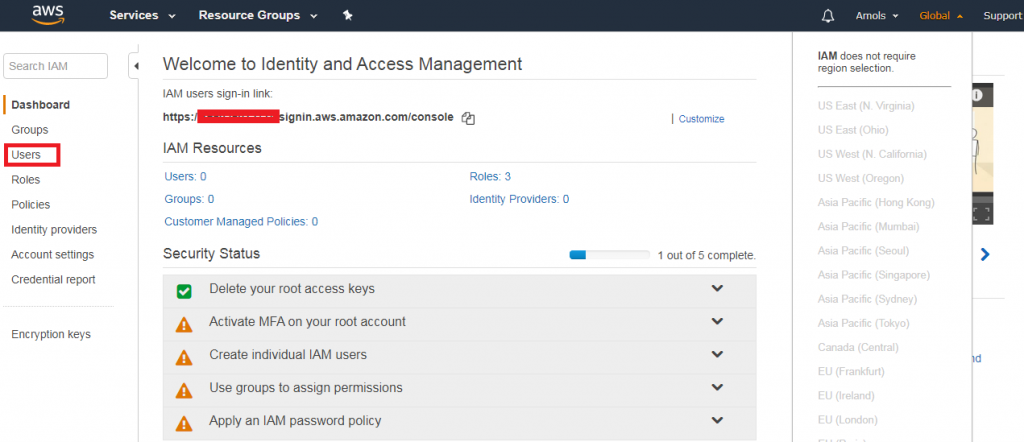Select Asia Pacific (Singapore) region
This screenshot has height=442, width=1024.
(x=874, y=275)
